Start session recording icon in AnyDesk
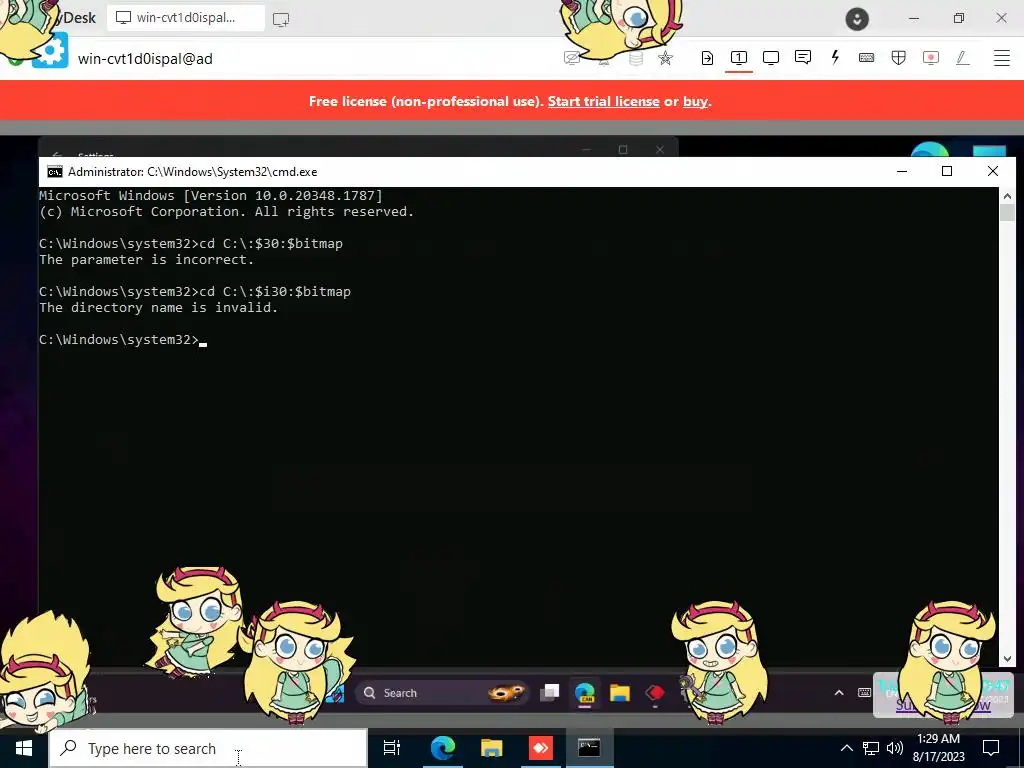Viewport: 1024px width, 768px height. (x=931, y=58)
